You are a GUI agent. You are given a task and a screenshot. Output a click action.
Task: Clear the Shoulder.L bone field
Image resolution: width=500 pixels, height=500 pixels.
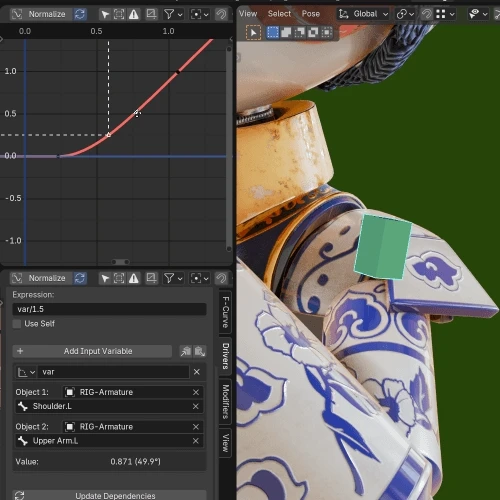pos(196,406)
